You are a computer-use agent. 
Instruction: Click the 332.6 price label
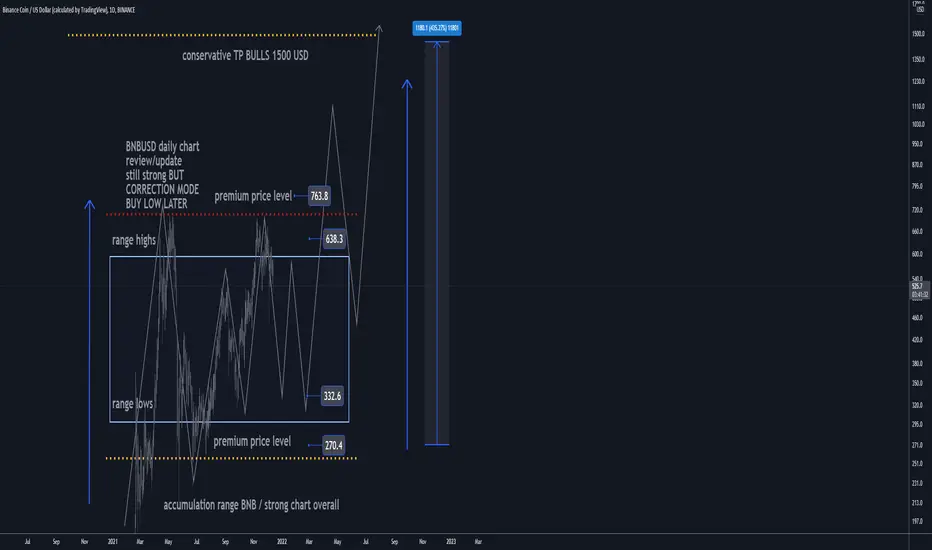pos(332,396)
